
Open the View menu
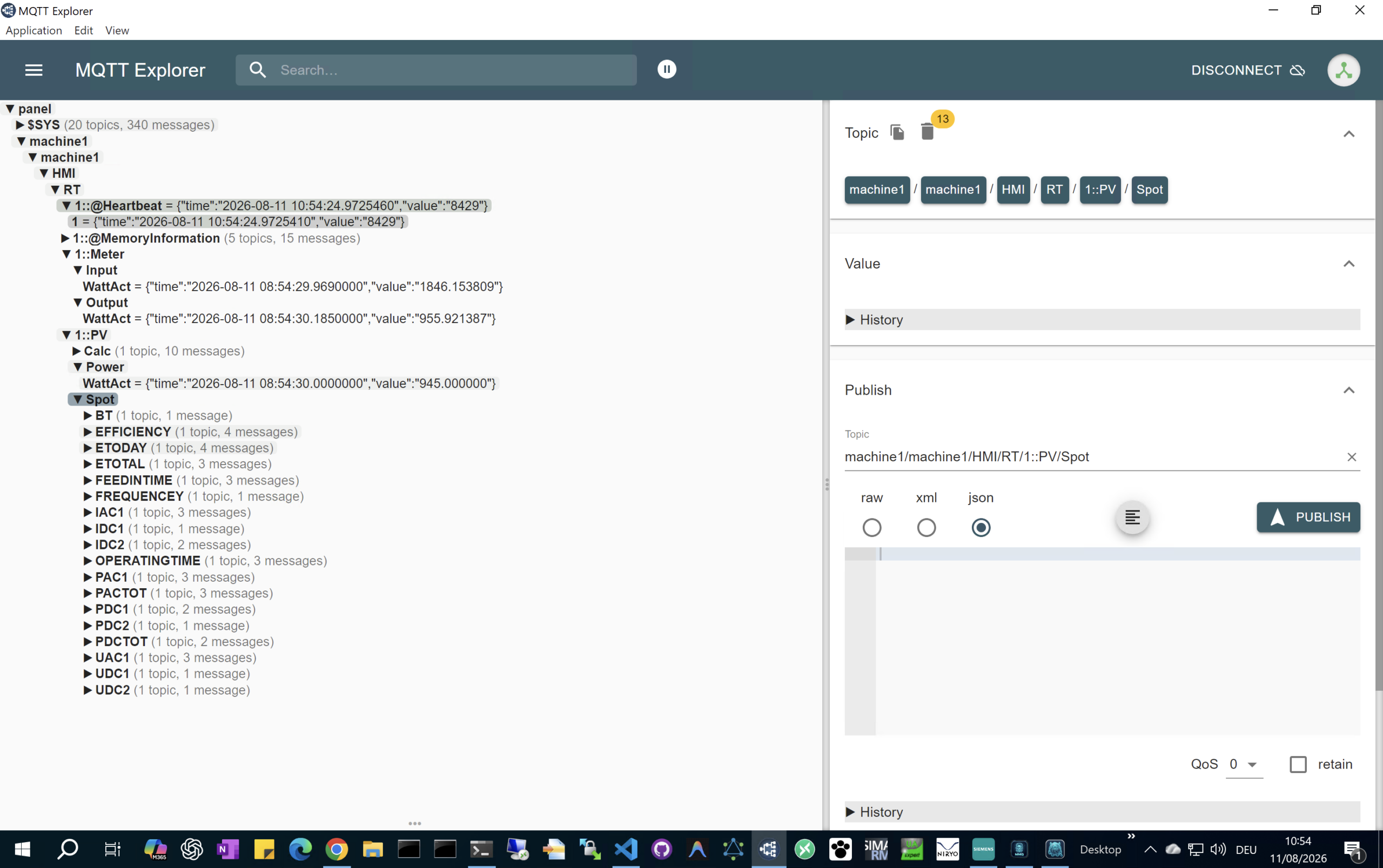coord(117,30)
